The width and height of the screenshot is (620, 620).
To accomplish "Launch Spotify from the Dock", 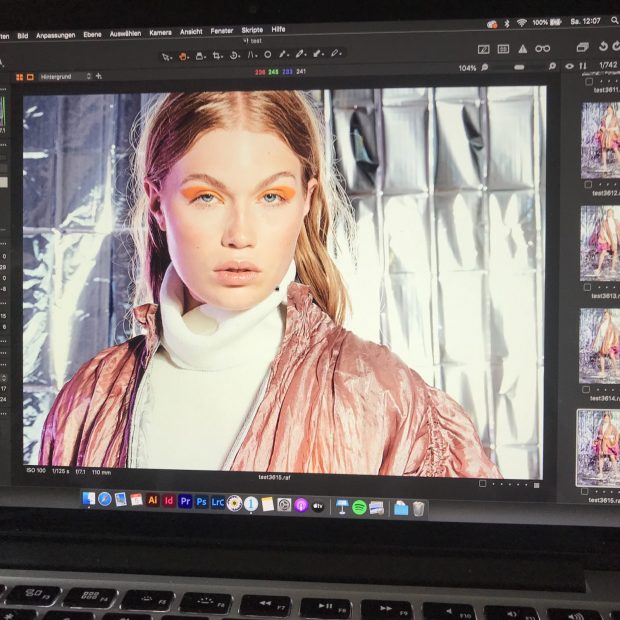I will pos(359,507).
